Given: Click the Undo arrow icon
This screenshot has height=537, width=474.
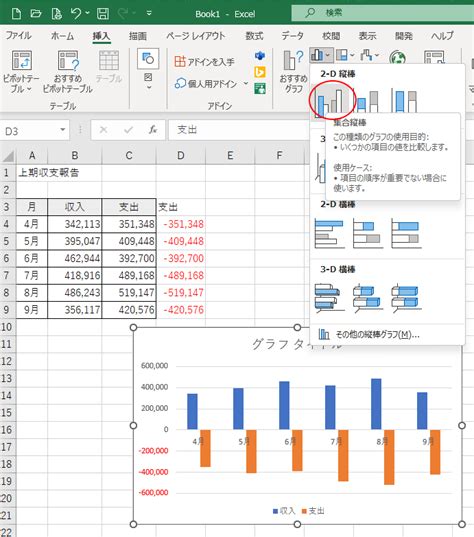Looking at the screenshot, I should 76,13.
